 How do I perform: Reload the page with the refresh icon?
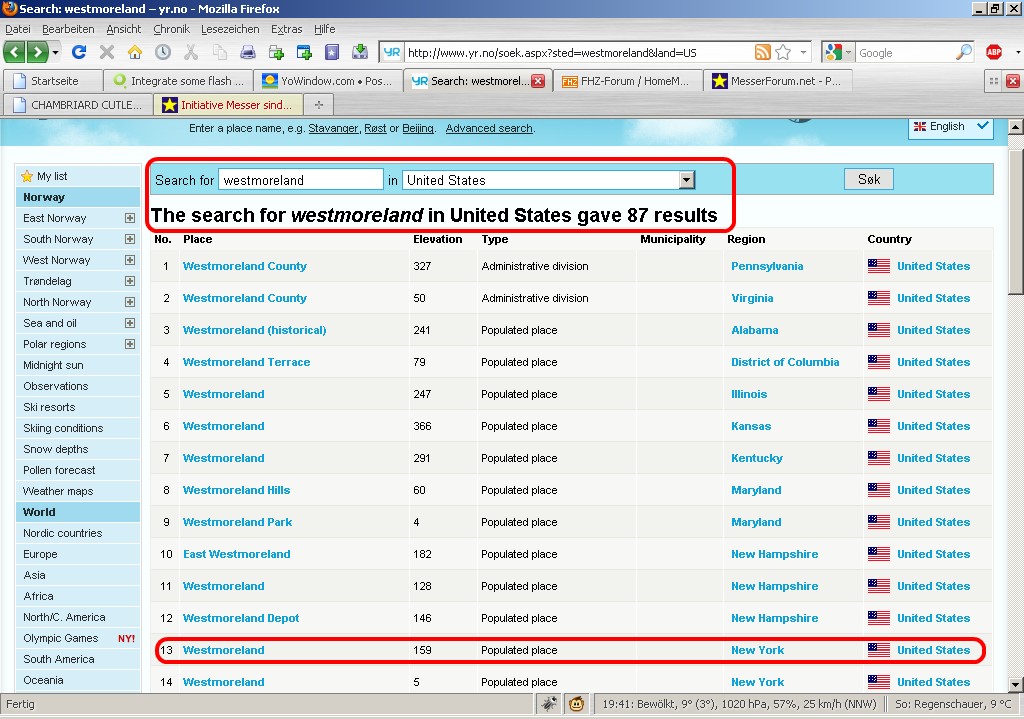coord(79,52)
